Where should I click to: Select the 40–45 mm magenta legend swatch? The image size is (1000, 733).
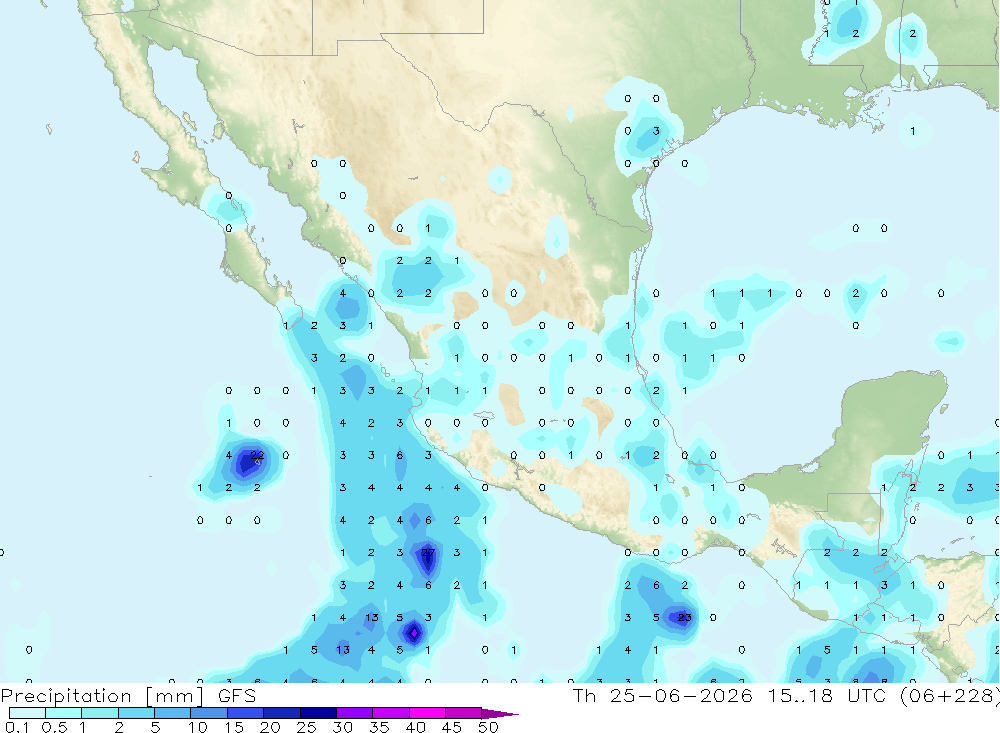point(427,713)
